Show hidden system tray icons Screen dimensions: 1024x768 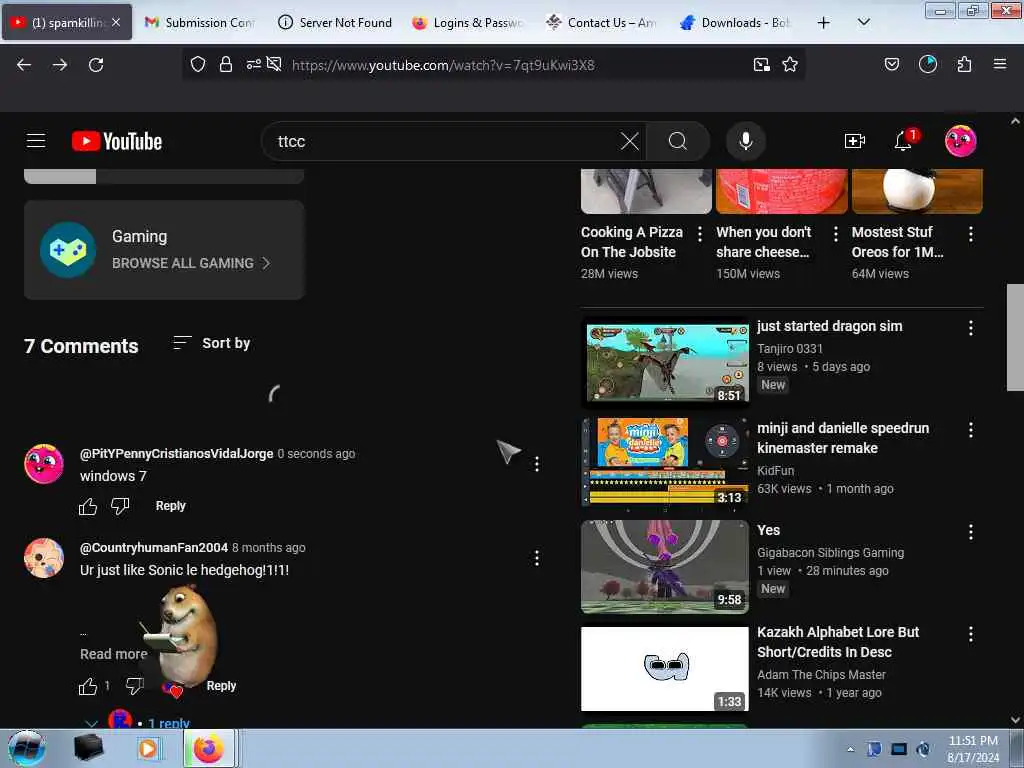(x=850, y=749)
